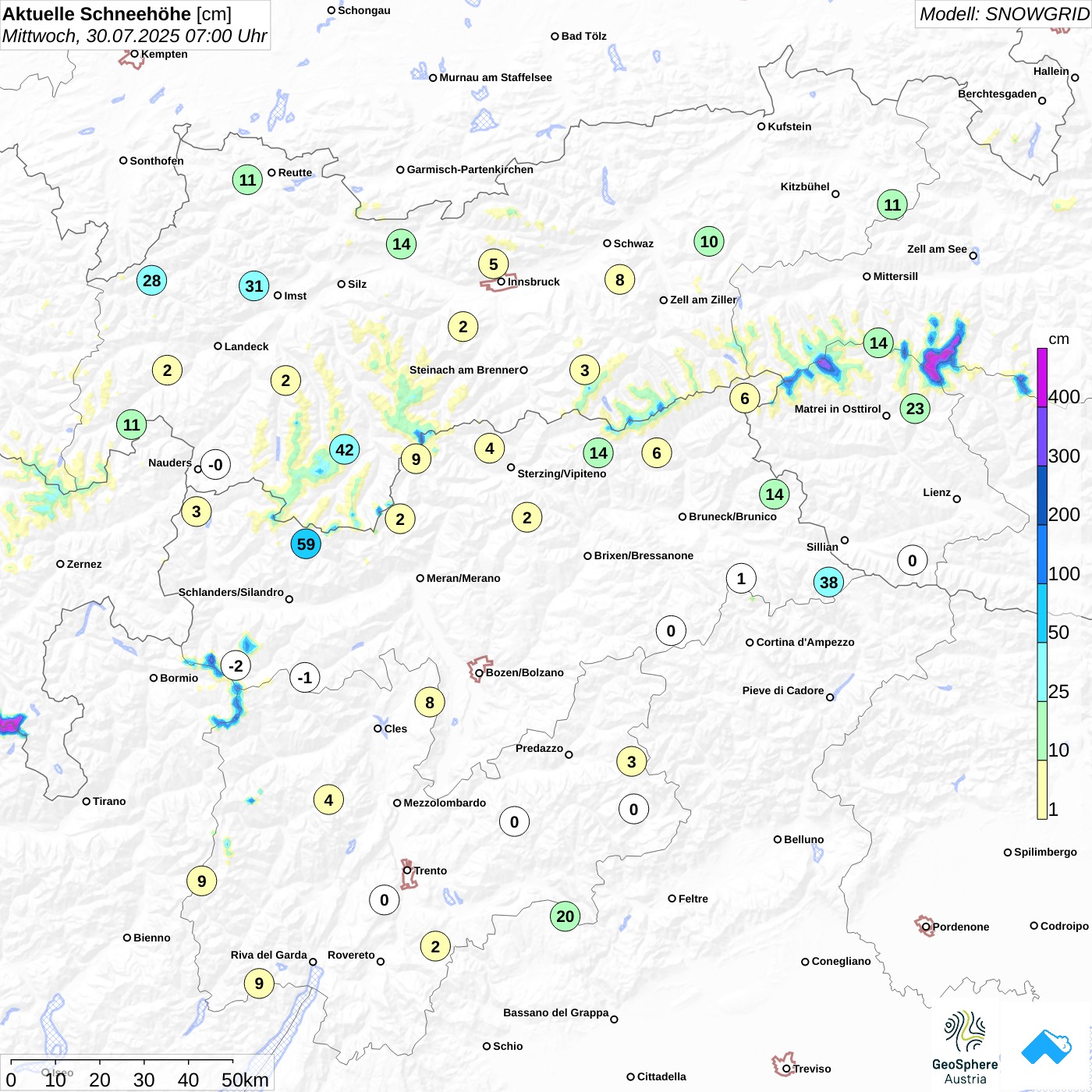Click the Cortina d'Ampezzo label
This screenshot has height=1092, width=1092.
tap(805, 642)
